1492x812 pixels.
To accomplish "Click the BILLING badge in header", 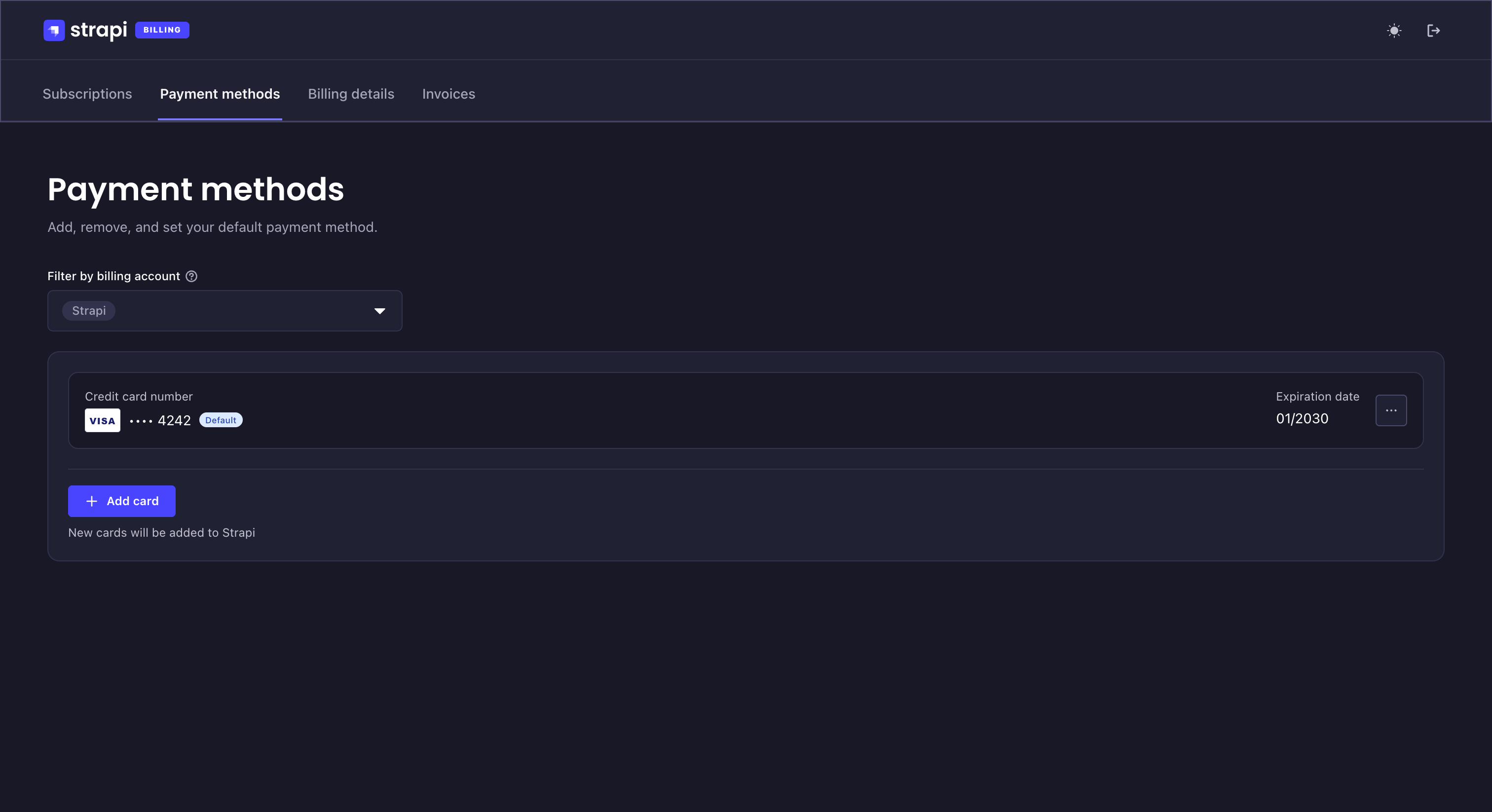I will point(162,30).
